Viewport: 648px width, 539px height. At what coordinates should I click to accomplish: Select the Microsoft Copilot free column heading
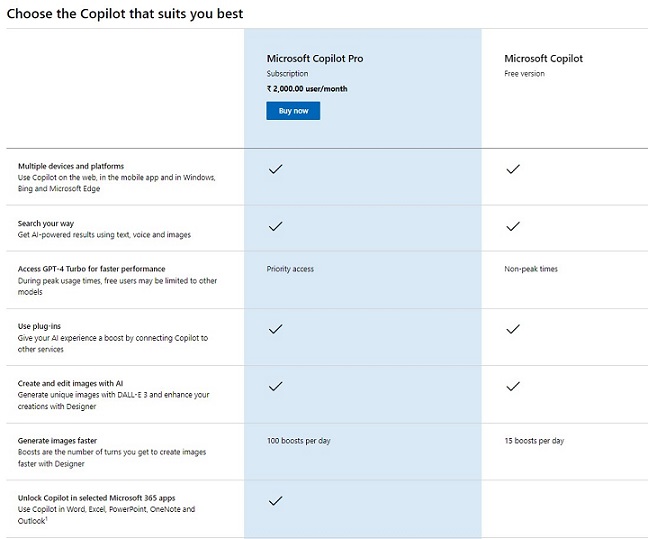click(x=543, y=59)
